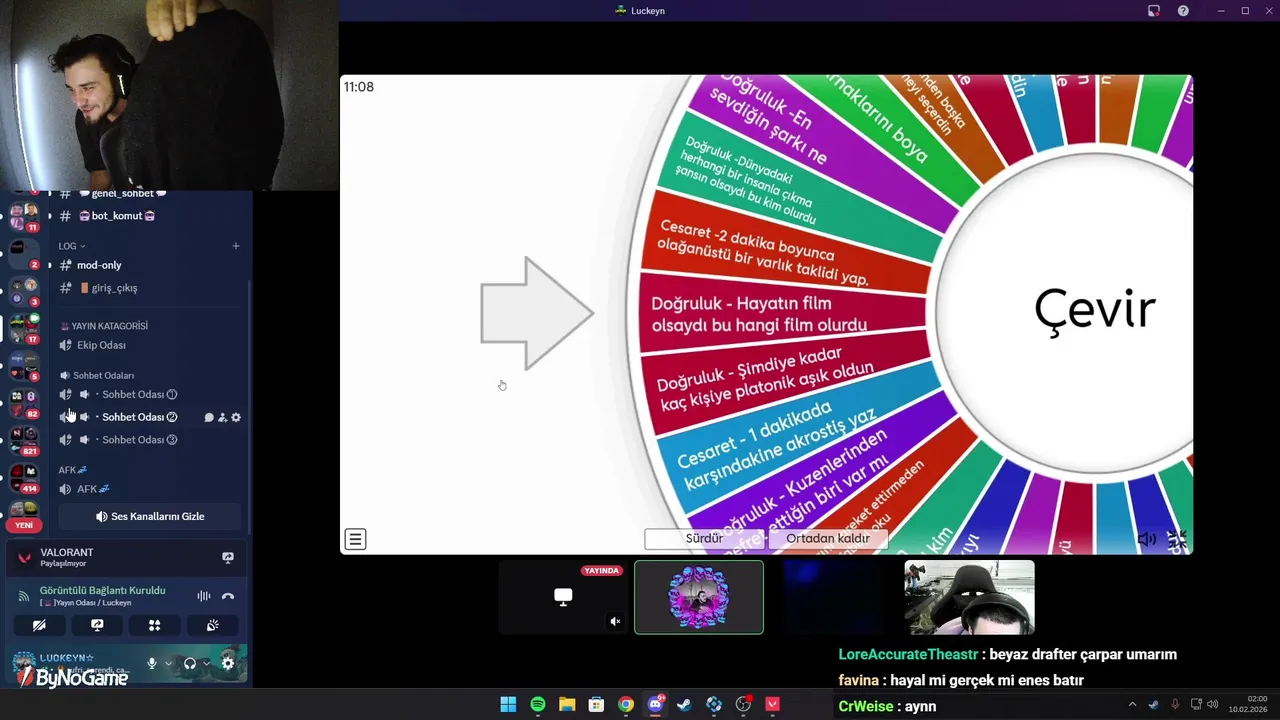Viewport: 1280px width, 720px height.
Task: Open Steam from the taskbar
Action: pyautogui.click(x=684, y=704)
